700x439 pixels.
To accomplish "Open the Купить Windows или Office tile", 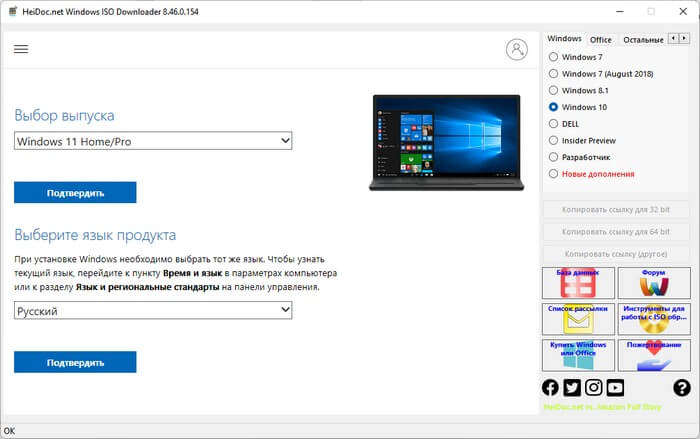I will coord(578,355).
